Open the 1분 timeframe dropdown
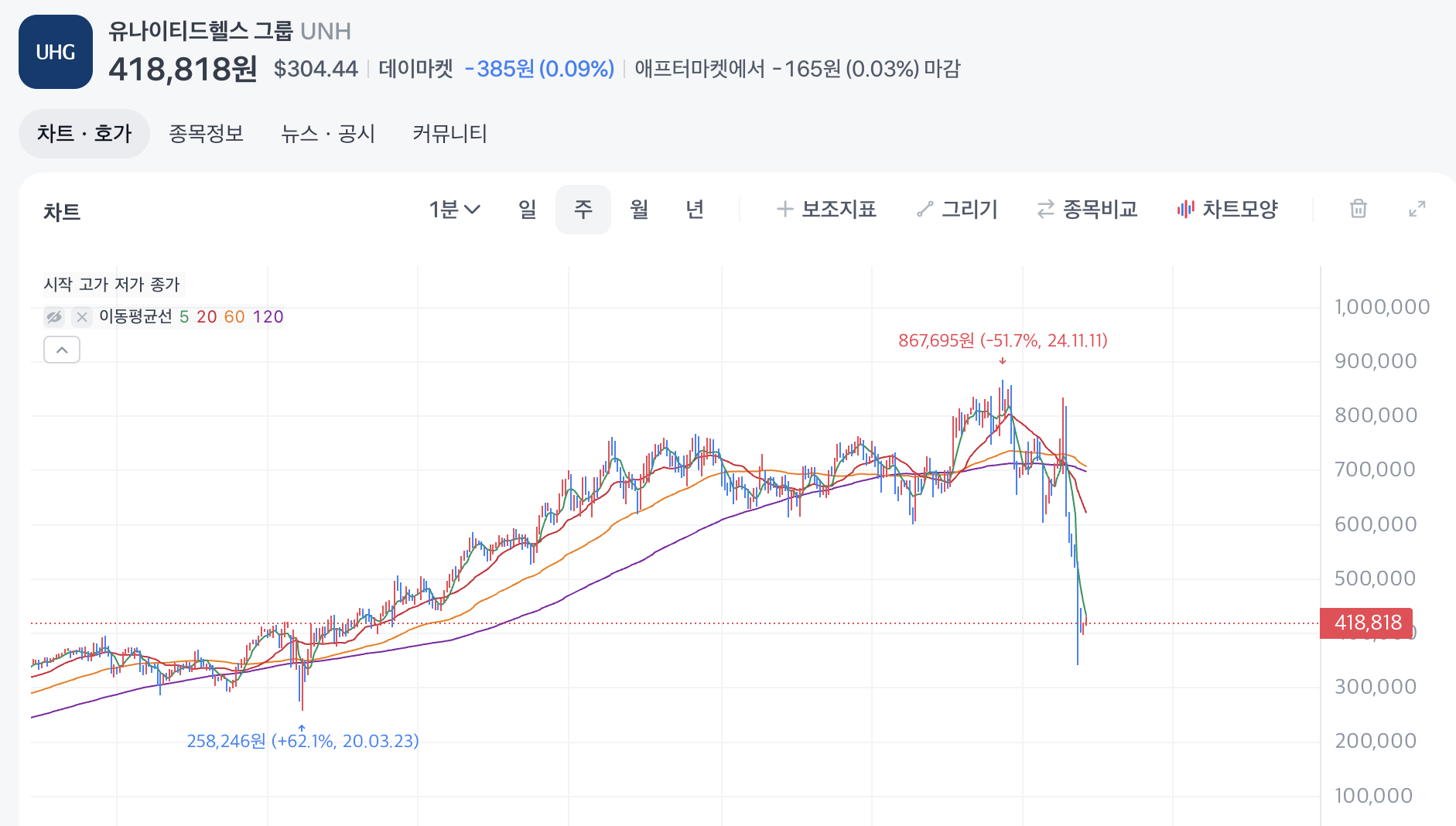The width and height of the screenshot is (1456, 826). click(455, 209)
